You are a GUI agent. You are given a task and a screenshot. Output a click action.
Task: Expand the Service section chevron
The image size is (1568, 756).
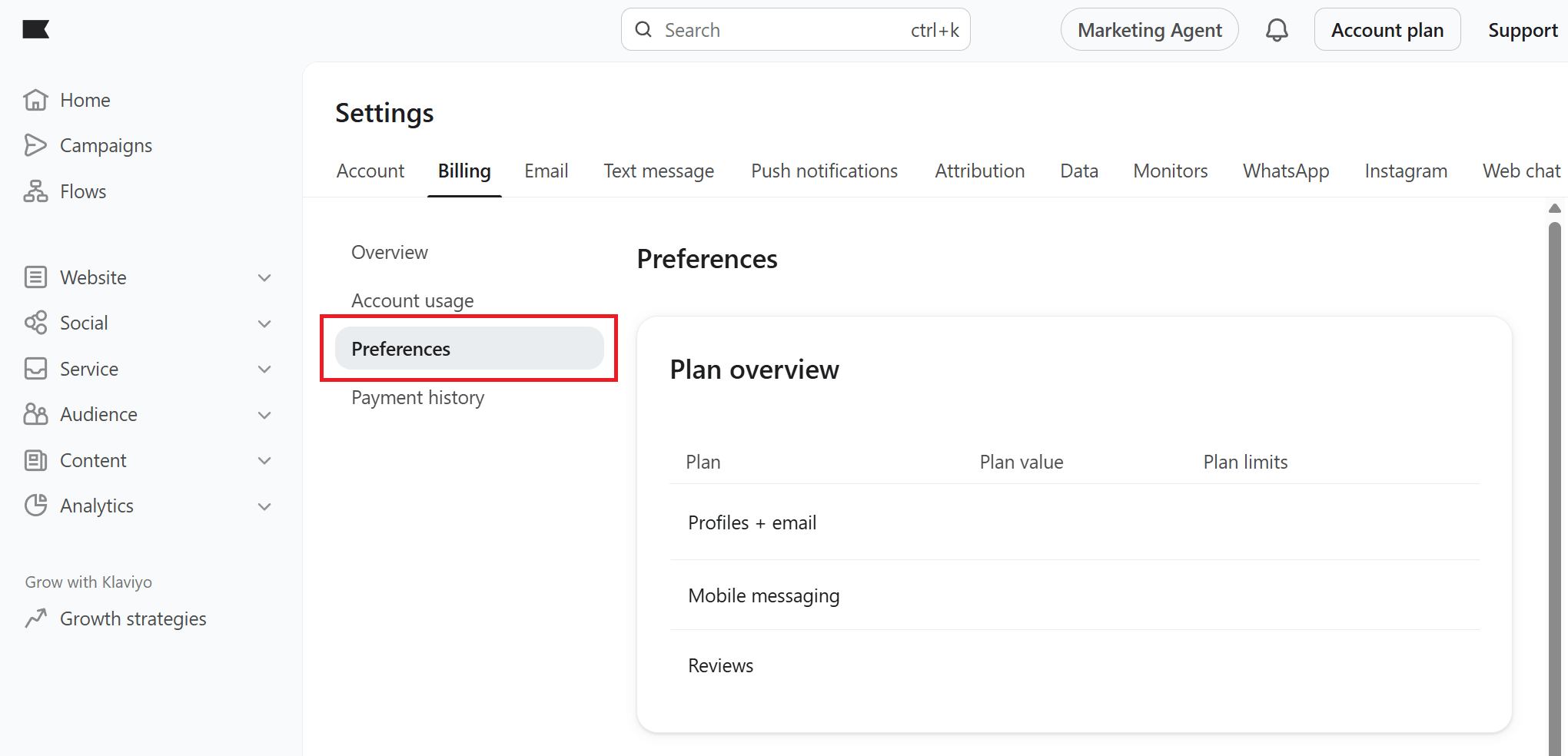click(264, 369)
